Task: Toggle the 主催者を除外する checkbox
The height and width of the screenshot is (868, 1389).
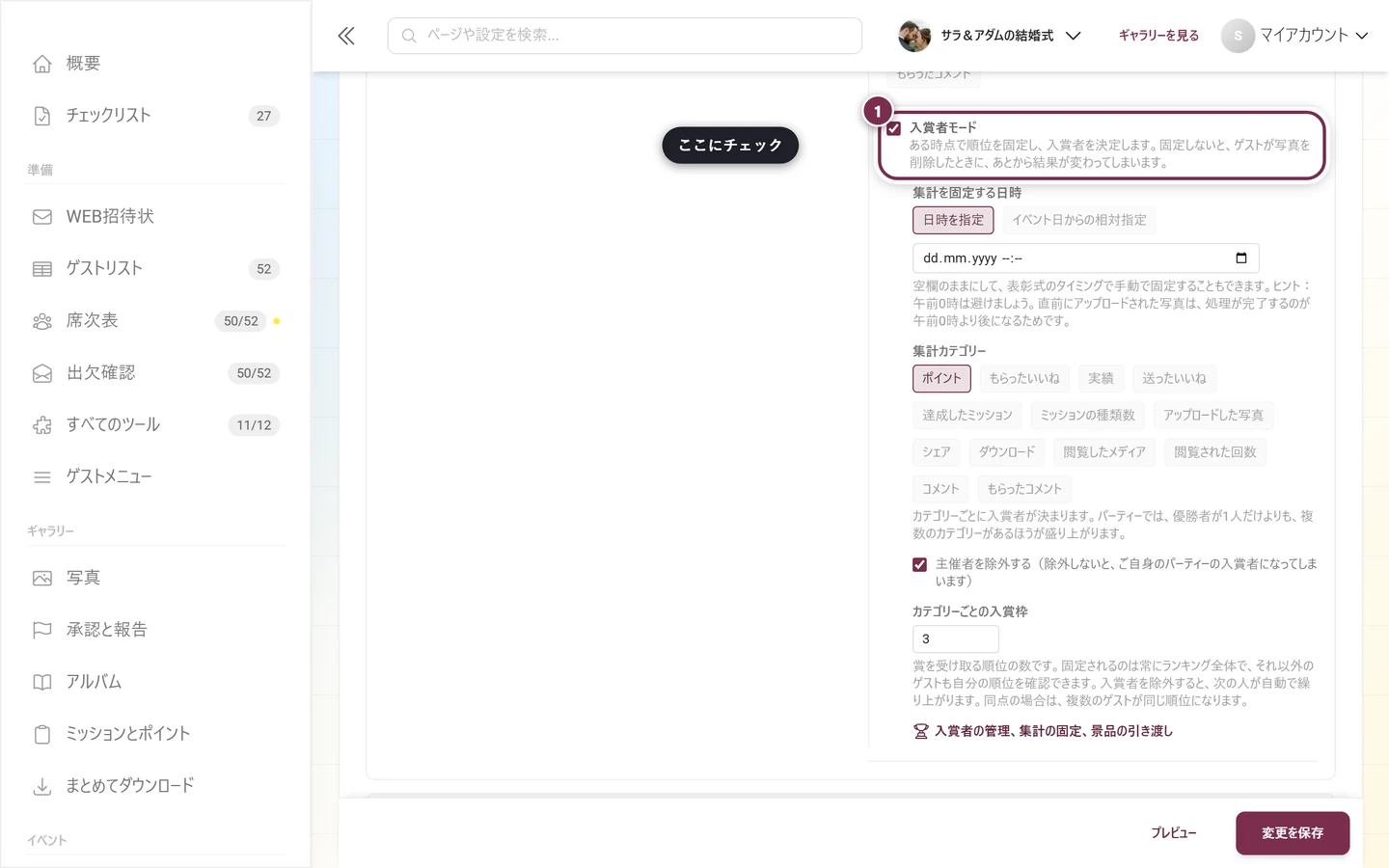Action: pyautogui.click(x=920, y=565)
